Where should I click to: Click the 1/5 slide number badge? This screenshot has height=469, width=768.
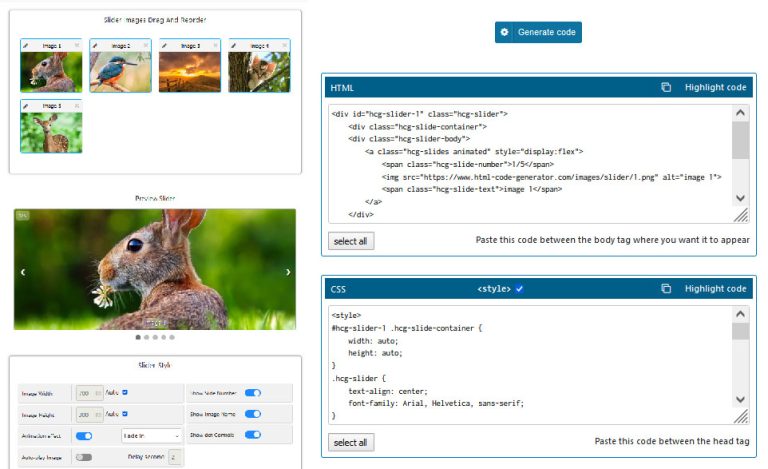[x=22, y=215]
